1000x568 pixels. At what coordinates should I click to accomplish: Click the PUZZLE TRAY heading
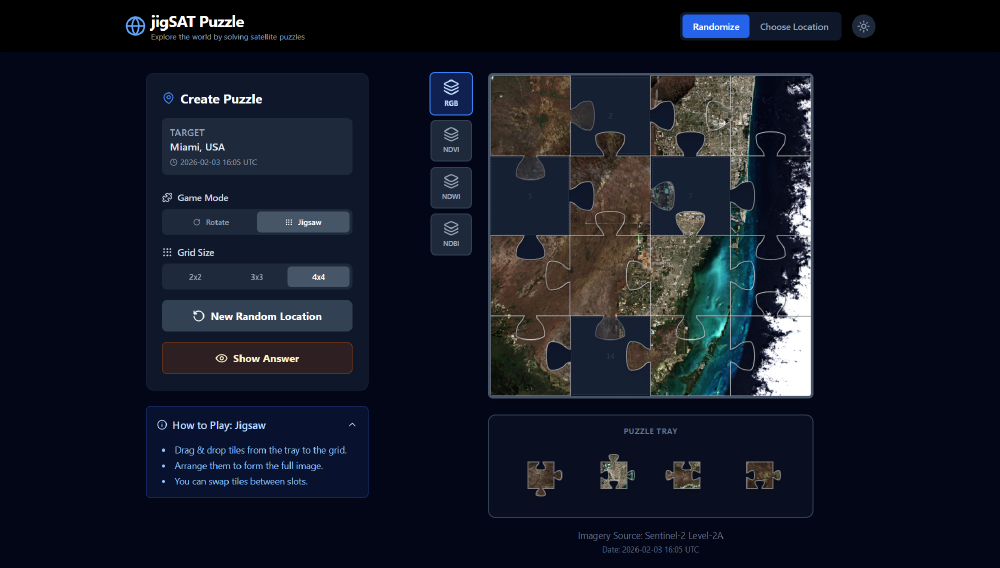(x=651, y=431)
